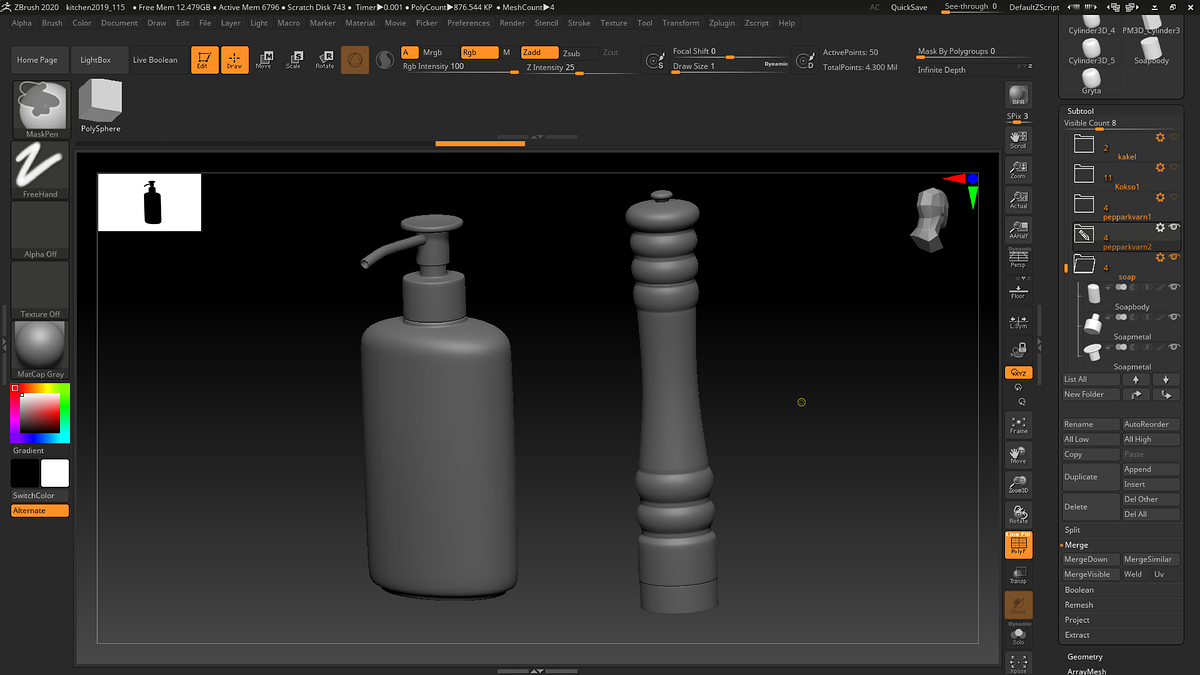Click the BPR render button
The height and width of the screenshot is (675, 1200).
click(x=1018, y=95)
